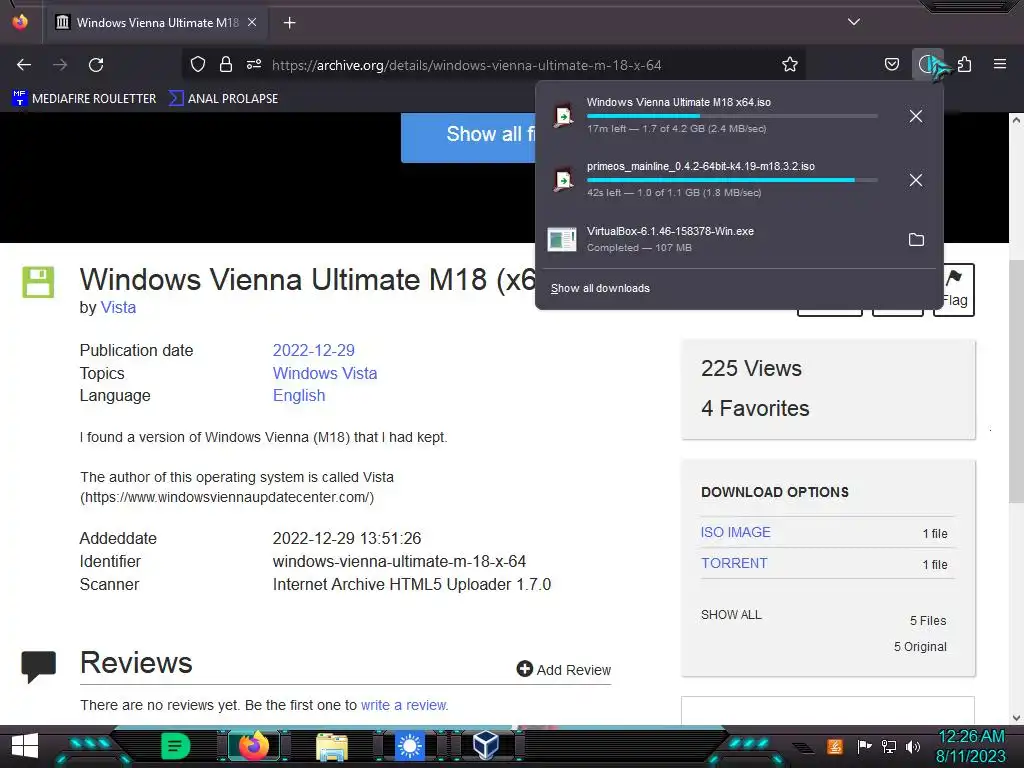The image size is (1024, 768).
Task: Open site permissions icon in address bar
Action: click(254, 64)
